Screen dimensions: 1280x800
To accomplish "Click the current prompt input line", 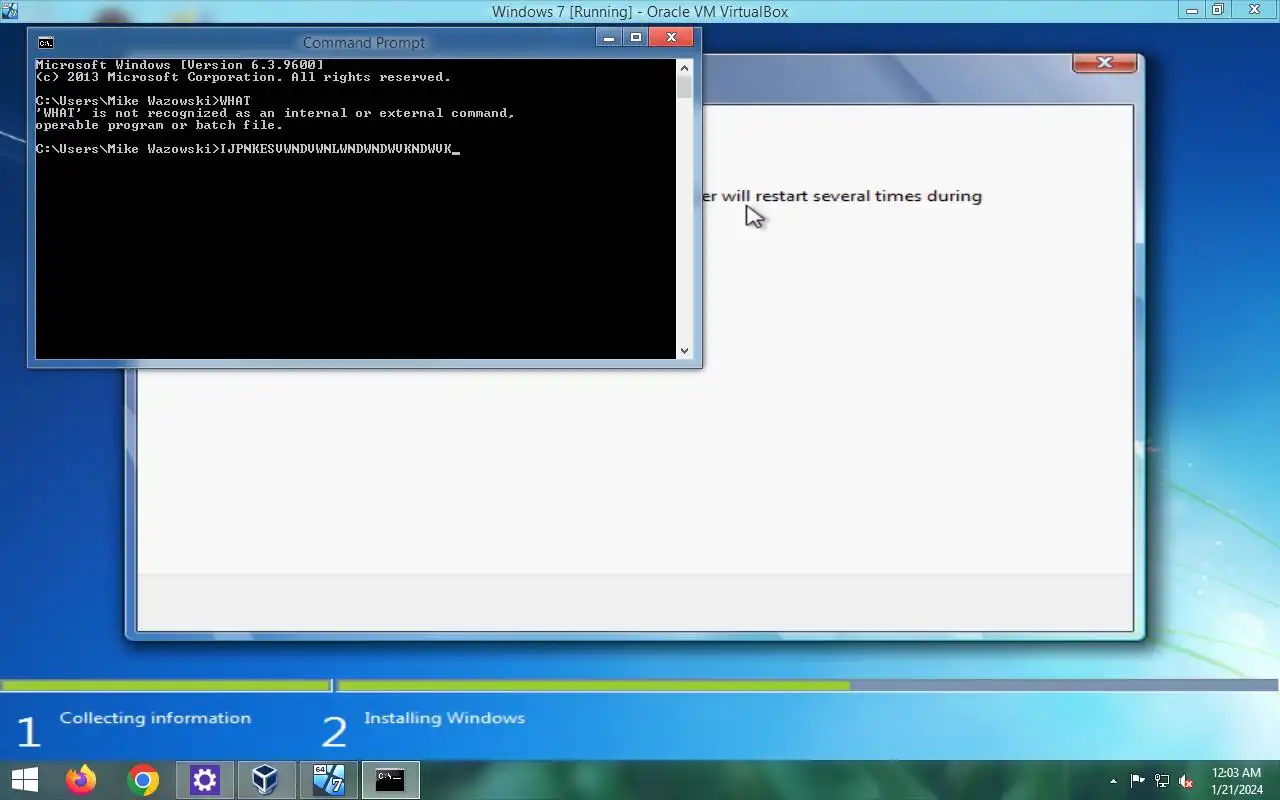I will click(247, 149).
